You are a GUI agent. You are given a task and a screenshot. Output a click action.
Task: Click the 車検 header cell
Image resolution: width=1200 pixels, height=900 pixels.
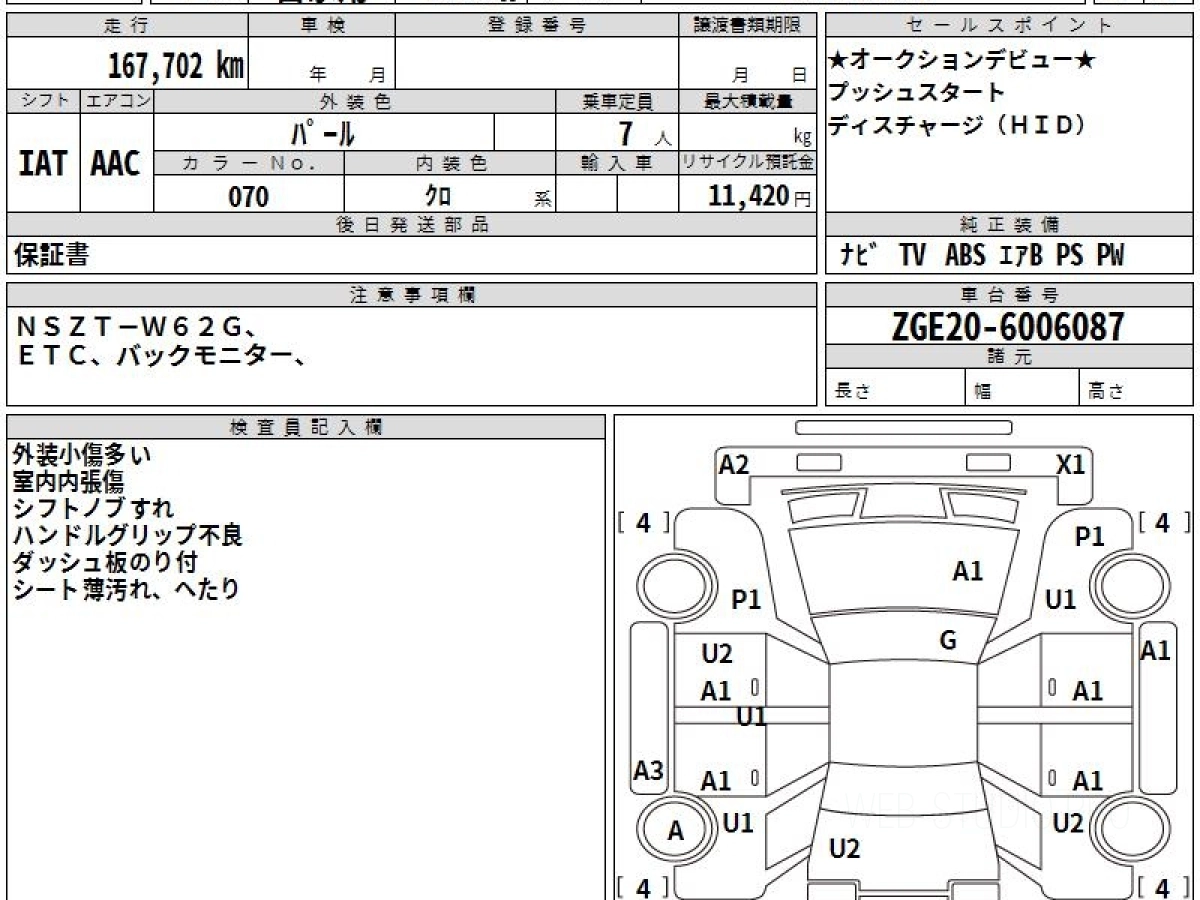tap(322, 26)
